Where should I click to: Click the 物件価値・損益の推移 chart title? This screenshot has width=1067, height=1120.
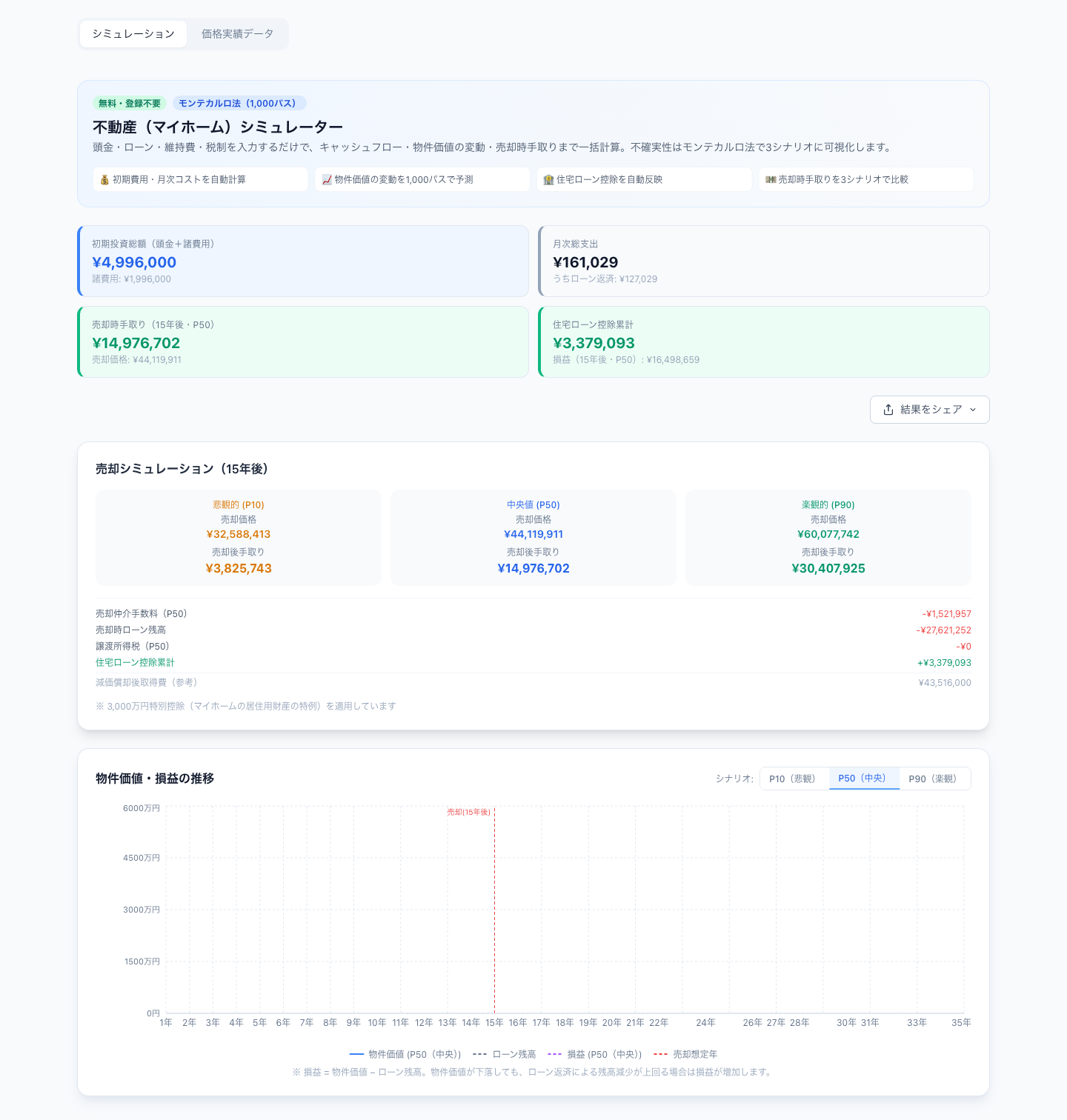click(155, 779)
